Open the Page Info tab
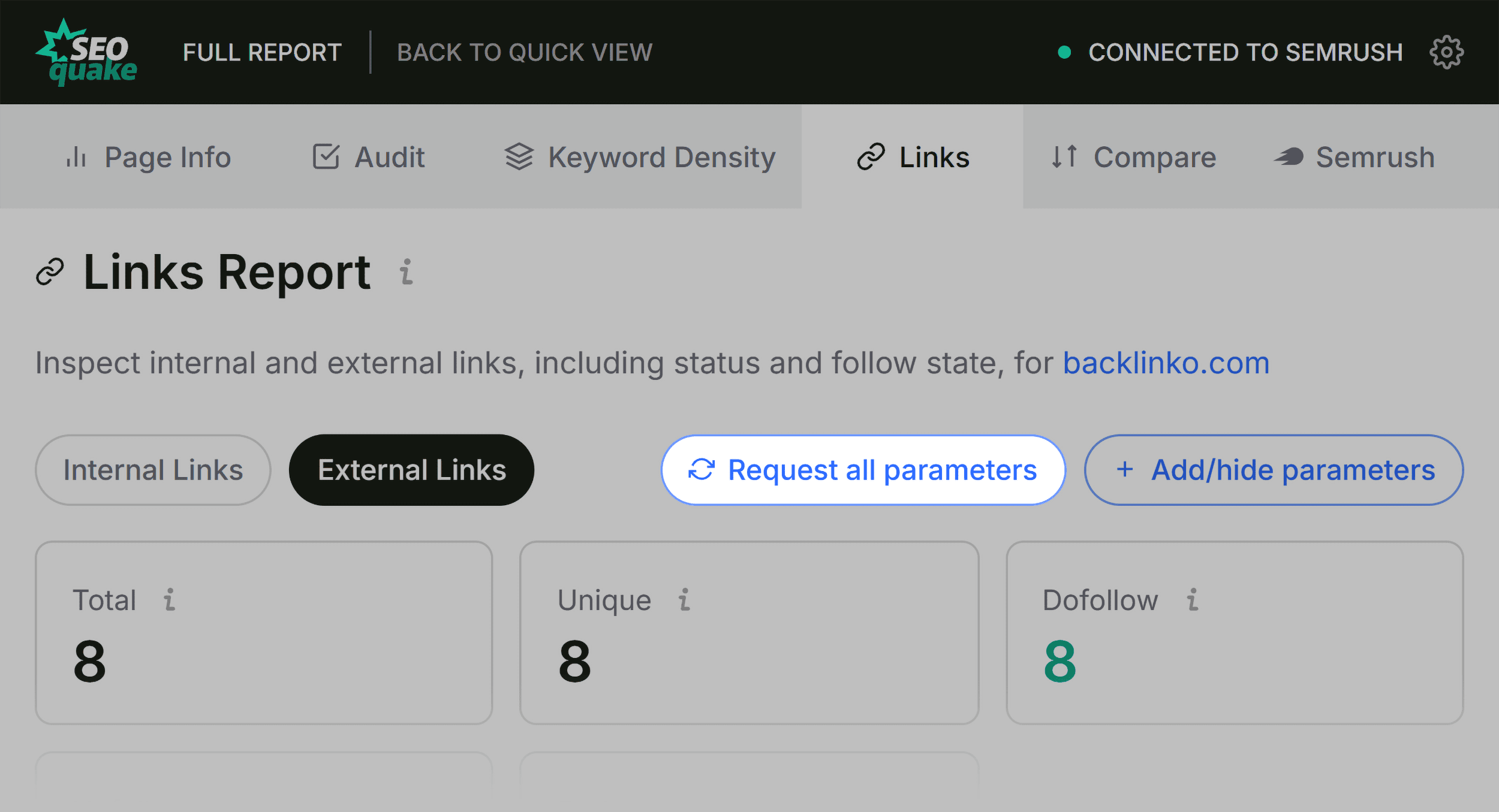1499x812 pixels. pyautogui.click(x=148, y=157)
